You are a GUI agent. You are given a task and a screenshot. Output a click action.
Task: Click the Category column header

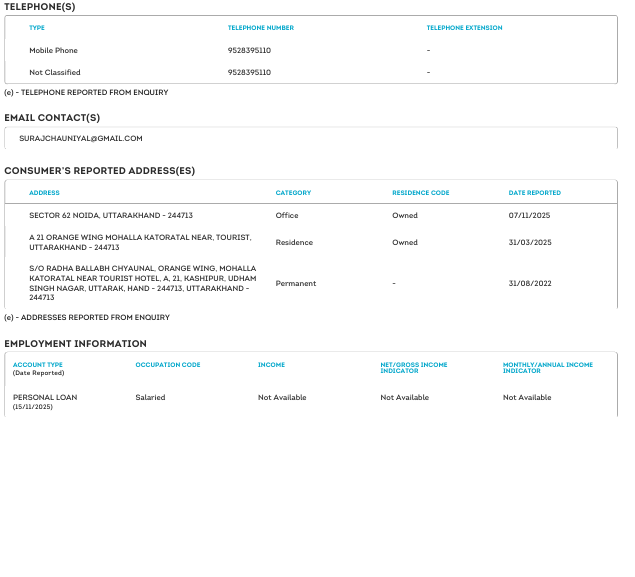pos(293,192)
